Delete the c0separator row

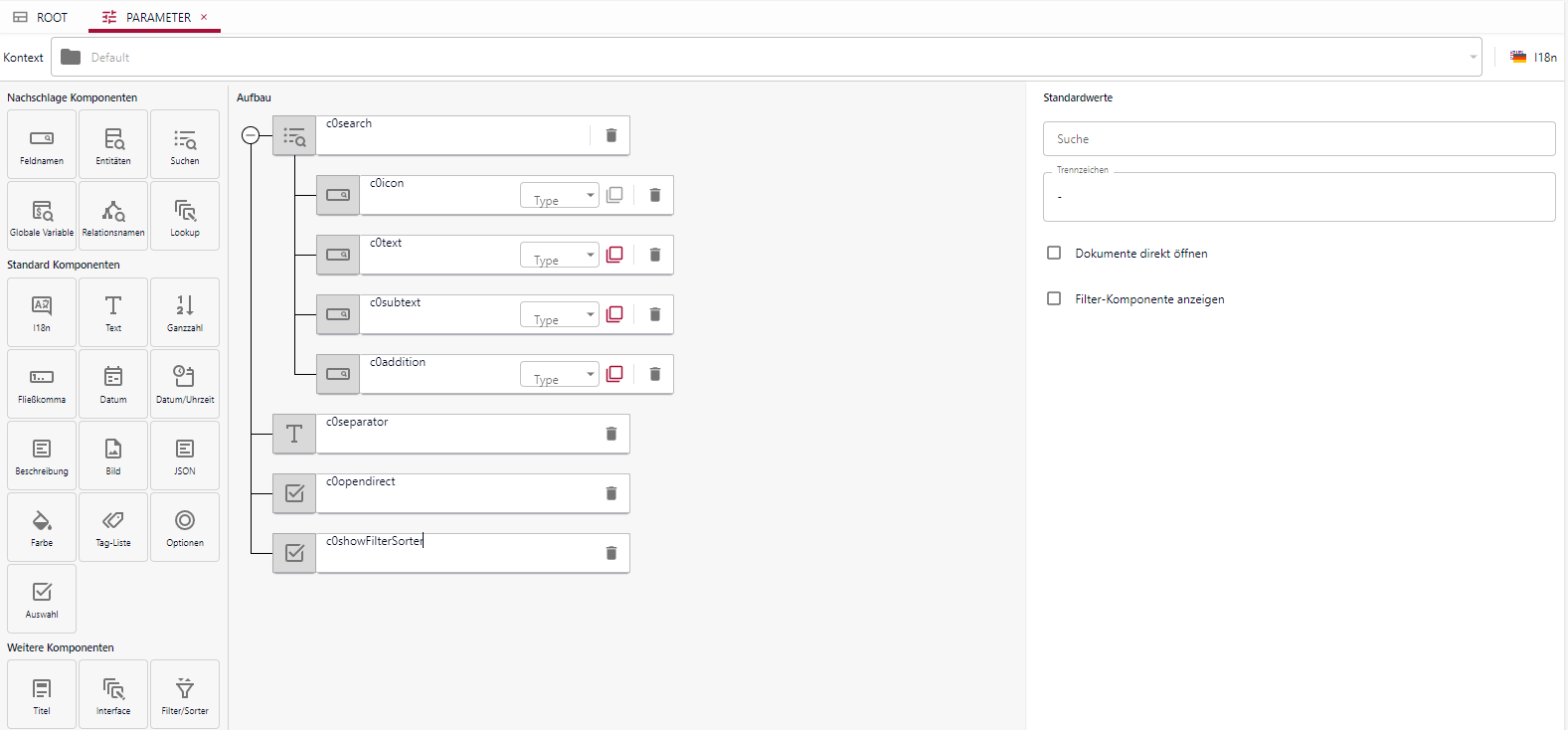tap(611, 434)
